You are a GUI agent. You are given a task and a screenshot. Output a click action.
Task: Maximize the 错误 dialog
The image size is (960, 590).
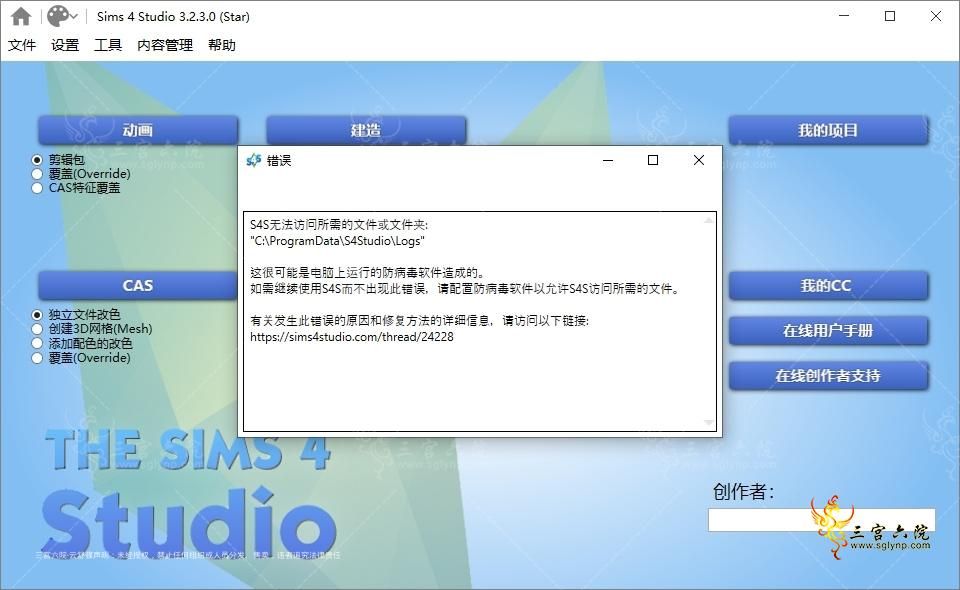point(653,160)
